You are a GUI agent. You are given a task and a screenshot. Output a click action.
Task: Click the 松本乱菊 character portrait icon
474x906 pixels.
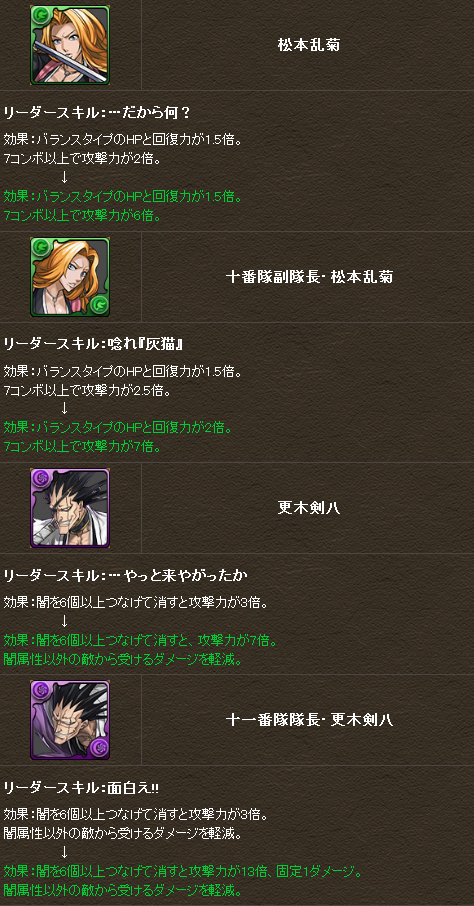(x=70, y=45)
